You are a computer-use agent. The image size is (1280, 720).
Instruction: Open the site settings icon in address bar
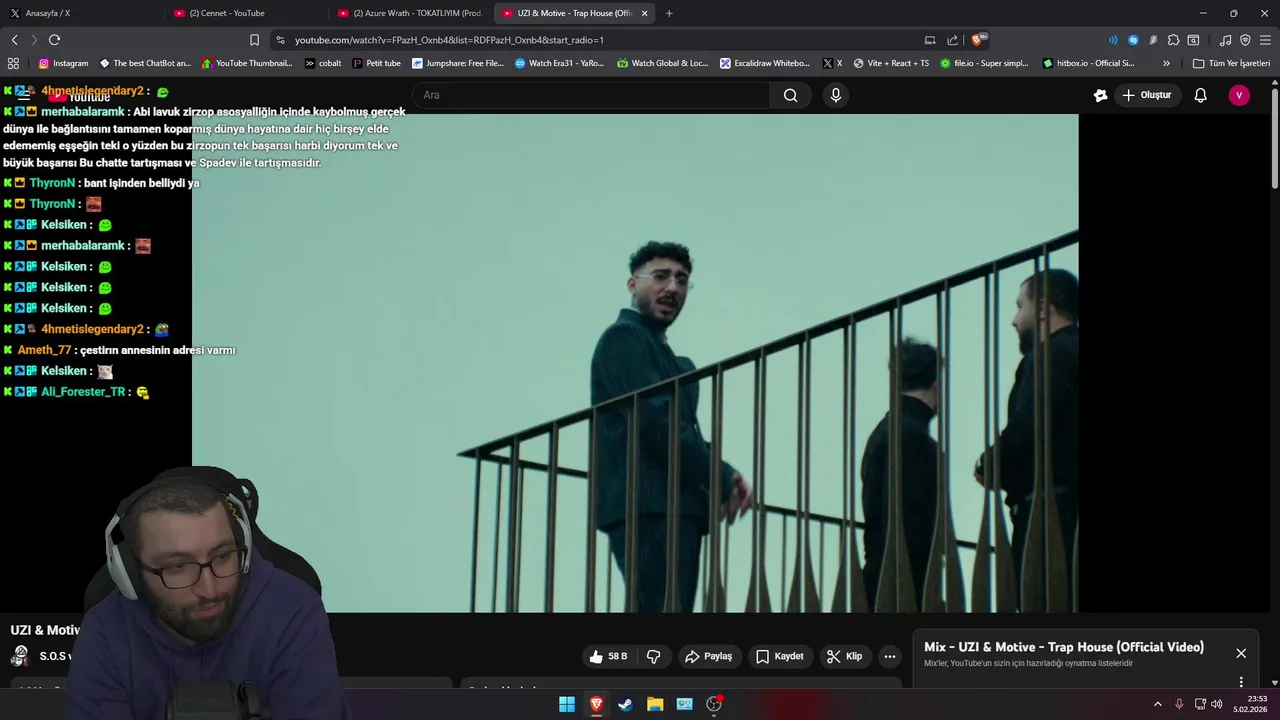pyautogui.click(x=280, y=40)
